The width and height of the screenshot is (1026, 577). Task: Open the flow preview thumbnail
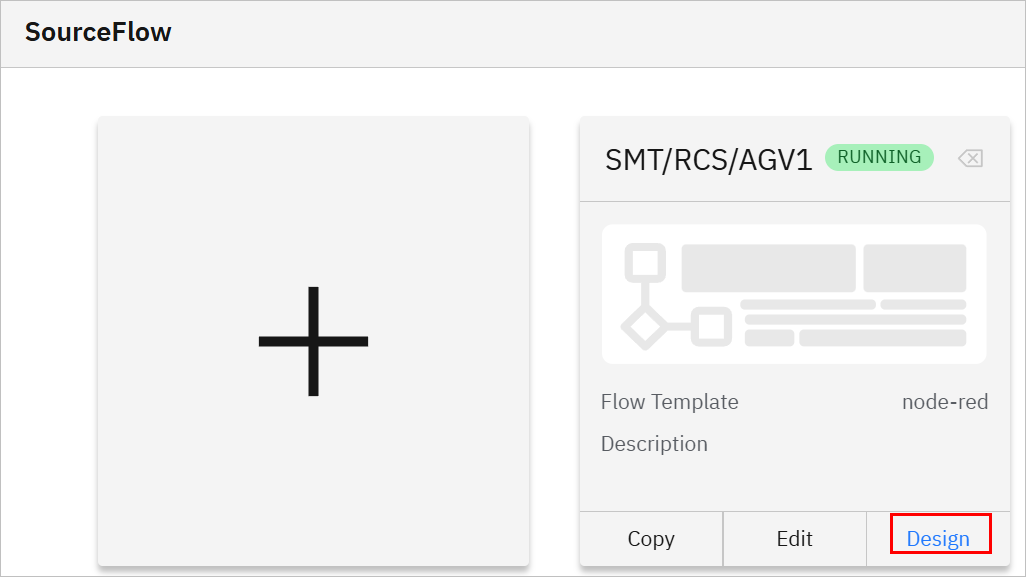tap(794, 294)
